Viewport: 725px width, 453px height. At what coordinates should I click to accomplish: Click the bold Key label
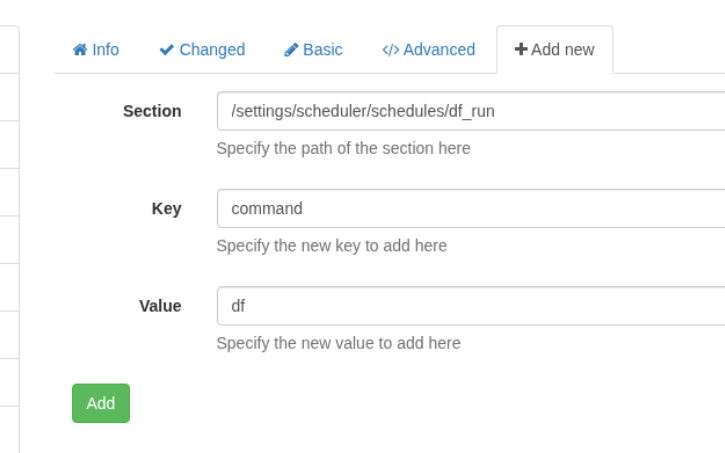pyautogui.click(x=166, y=209)
